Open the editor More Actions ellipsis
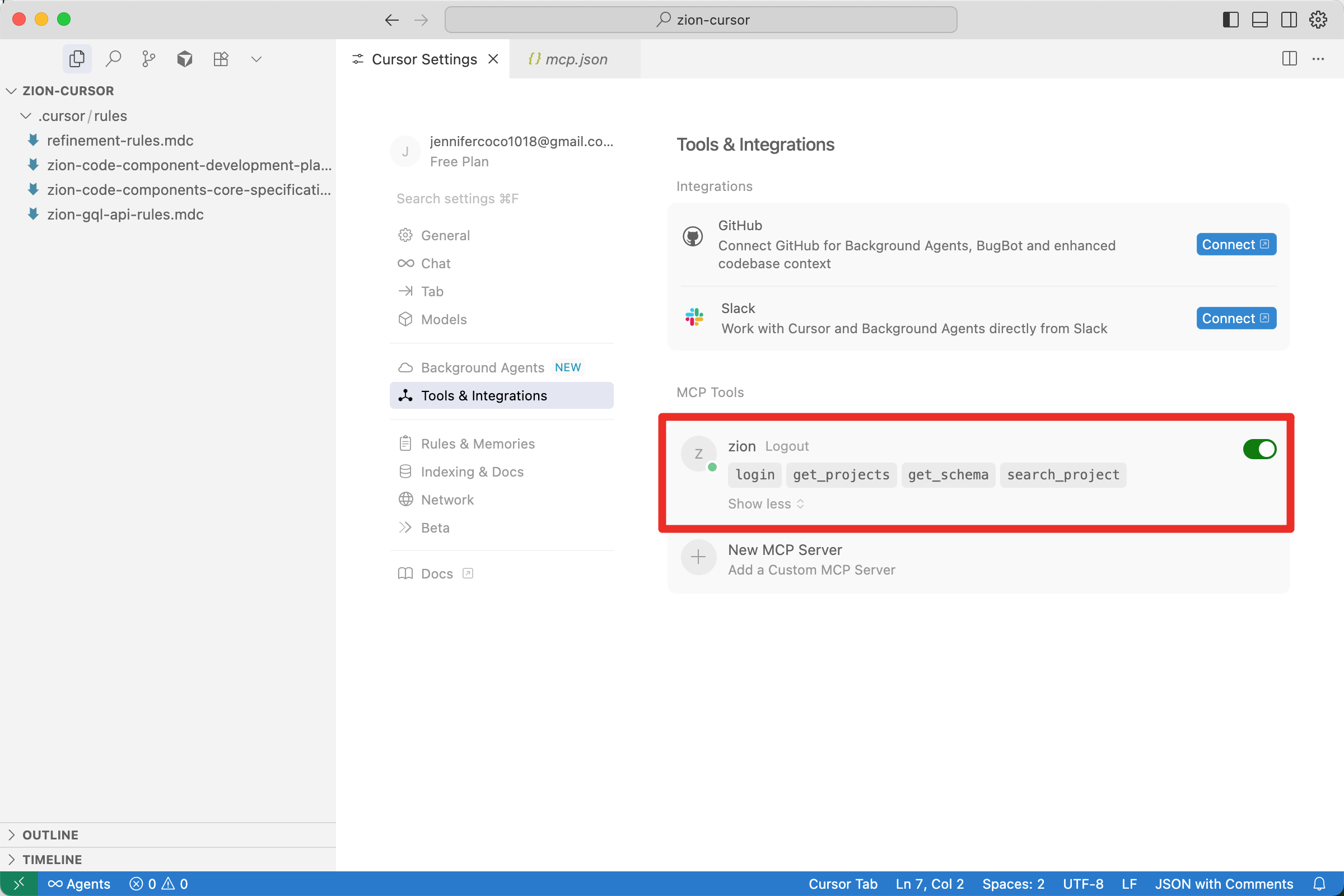Screen dimensions: 1344x896 point(1318,59)
